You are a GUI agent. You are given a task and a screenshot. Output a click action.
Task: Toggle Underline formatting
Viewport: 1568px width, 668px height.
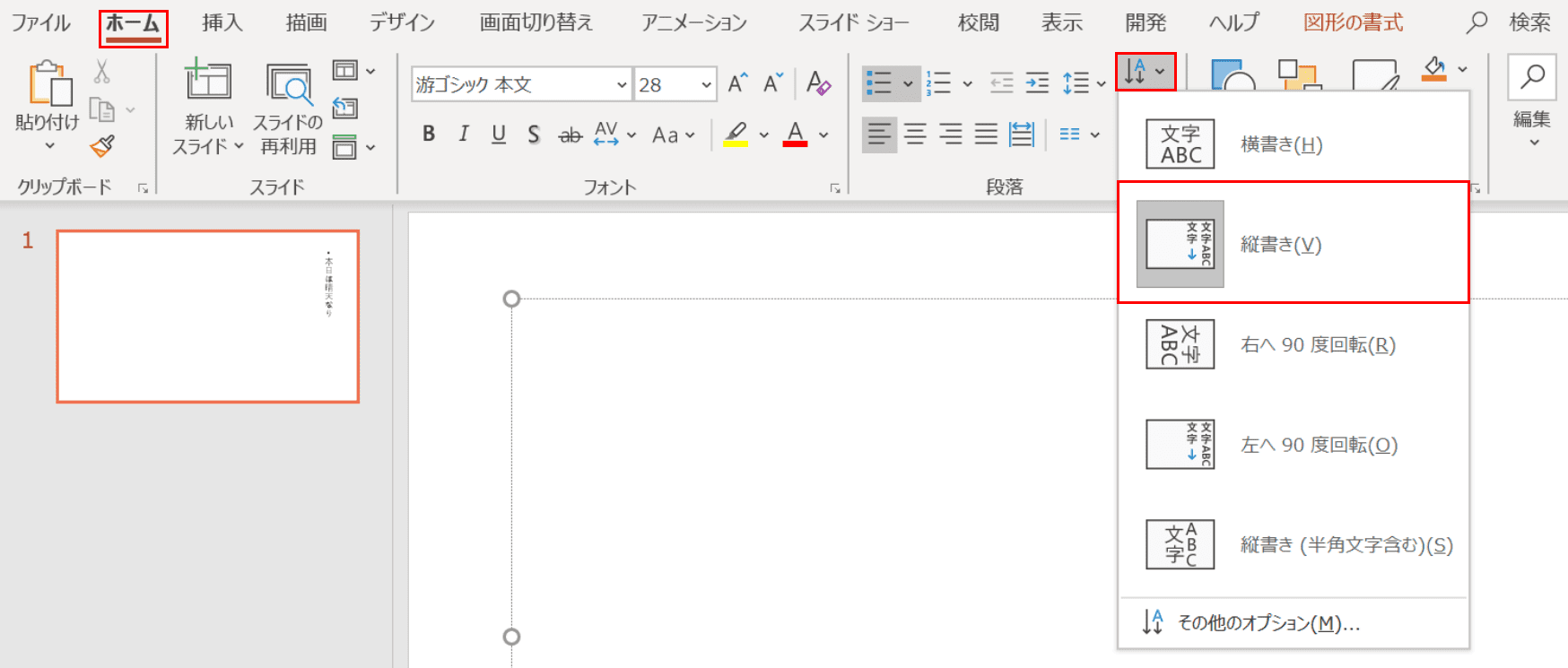pos(499,134)
